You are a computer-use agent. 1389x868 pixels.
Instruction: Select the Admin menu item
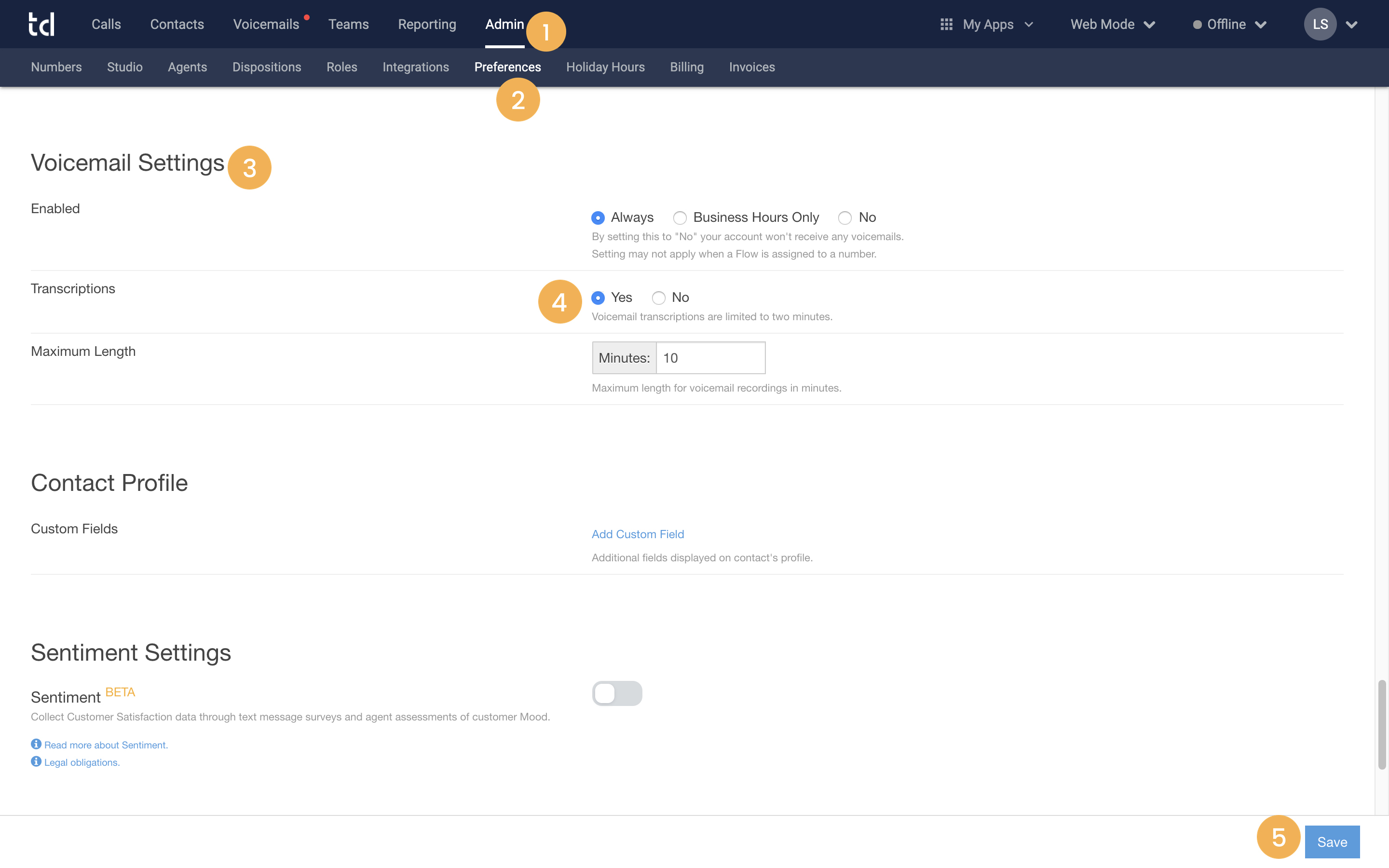504,24
